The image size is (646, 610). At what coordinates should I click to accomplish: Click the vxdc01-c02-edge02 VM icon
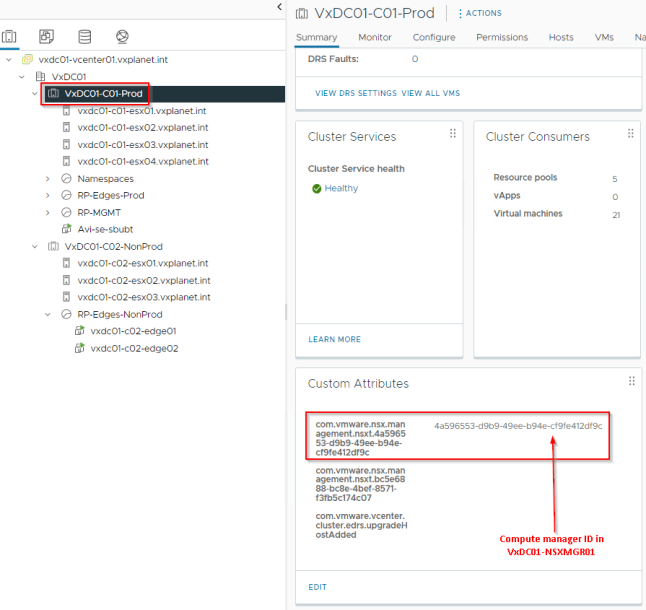[80, 348]
